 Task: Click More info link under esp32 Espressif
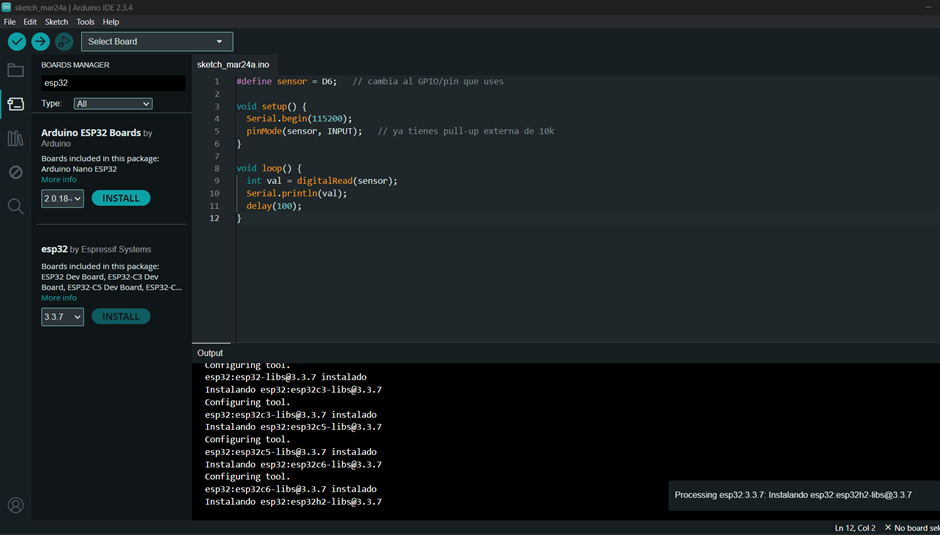pyautogui.click(x=59, y=298)
